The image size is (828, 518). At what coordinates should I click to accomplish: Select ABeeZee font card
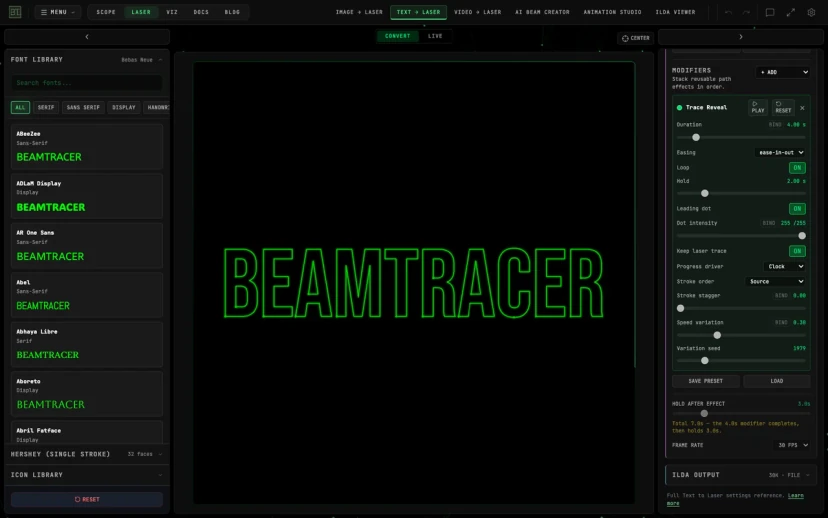pos(87,147)
